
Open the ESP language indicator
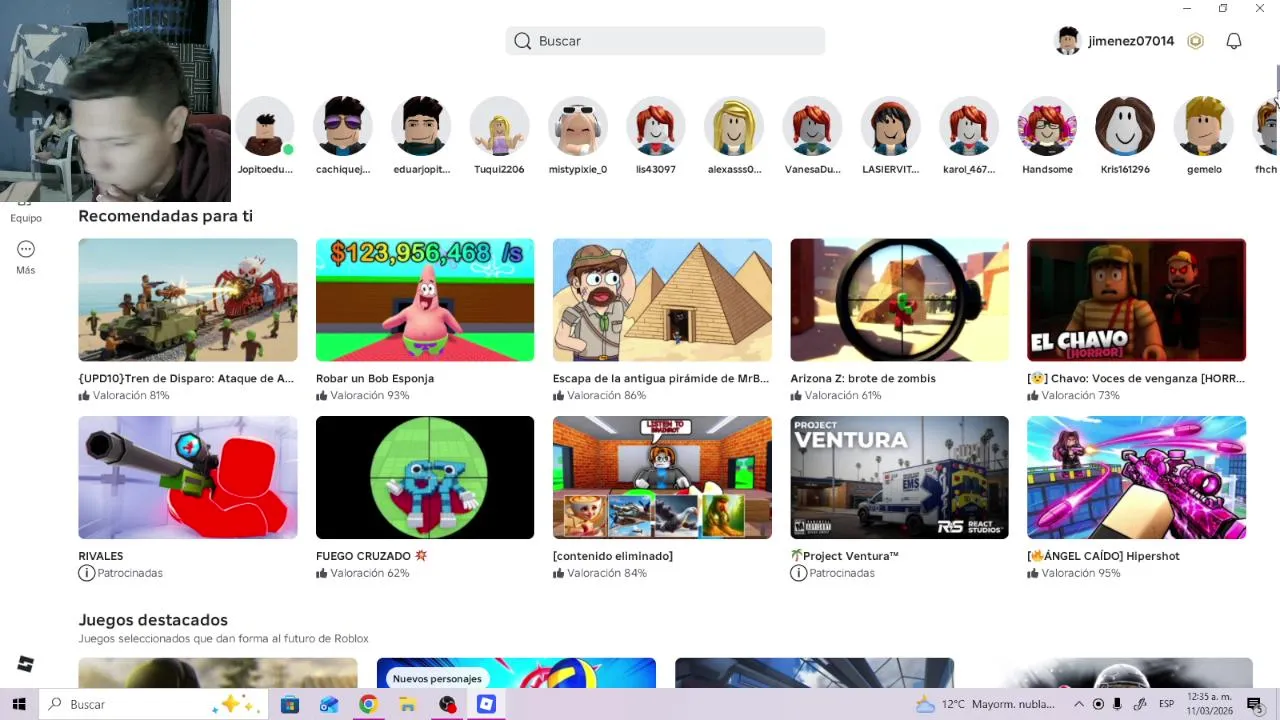coord(1166,704)
